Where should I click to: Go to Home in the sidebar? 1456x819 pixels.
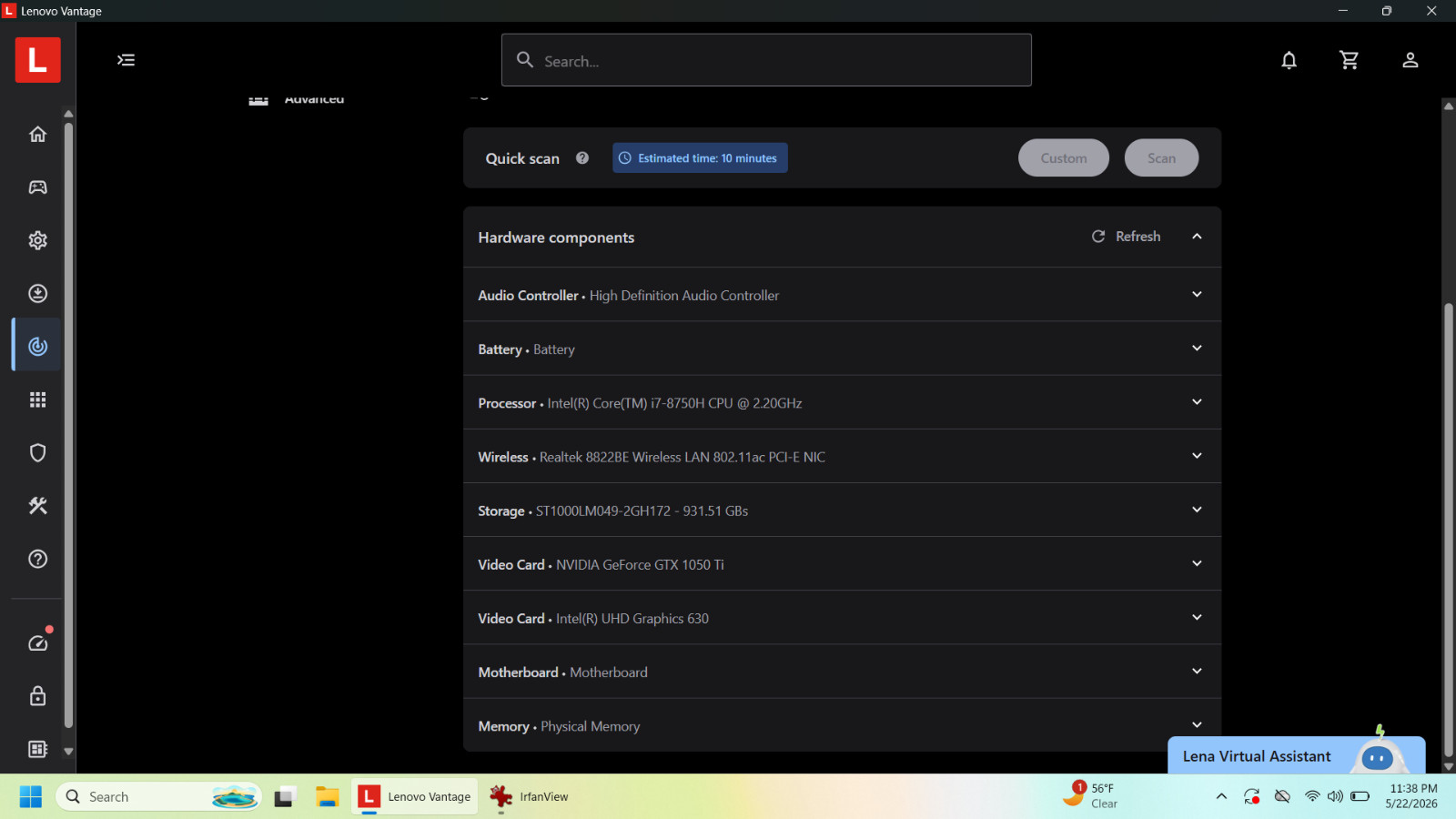click(x=37, y=134)
